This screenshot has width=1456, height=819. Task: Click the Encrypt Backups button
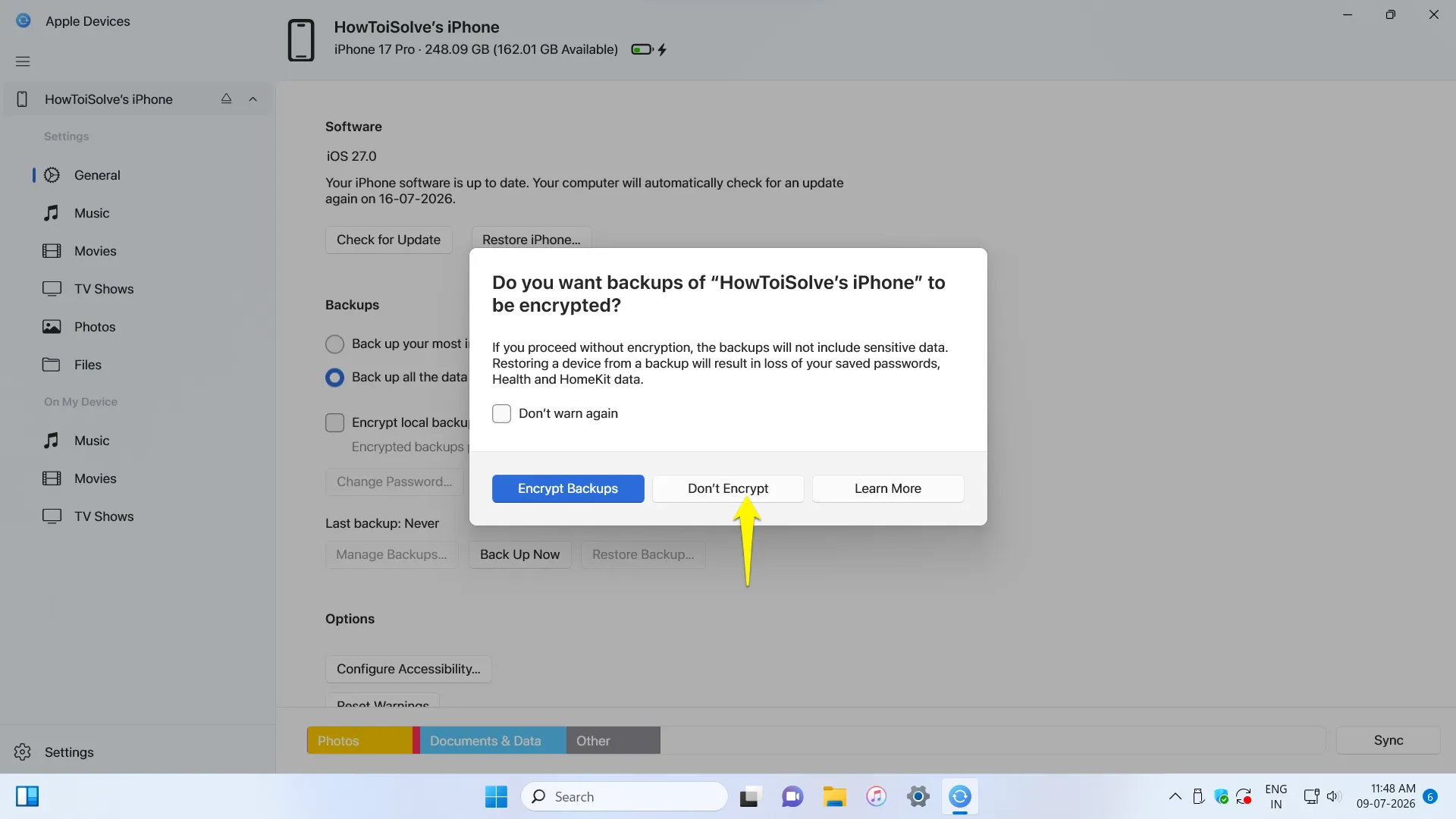pos(568,488)
